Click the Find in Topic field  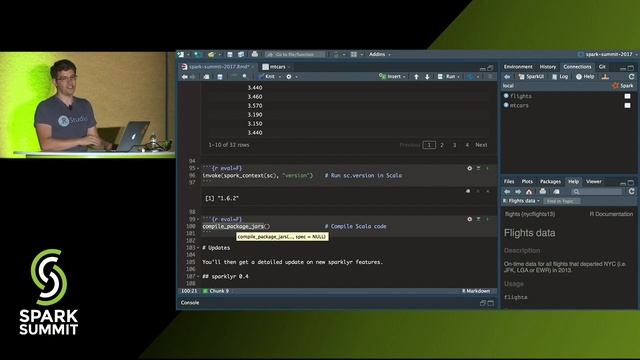click(x=562, y=201)
